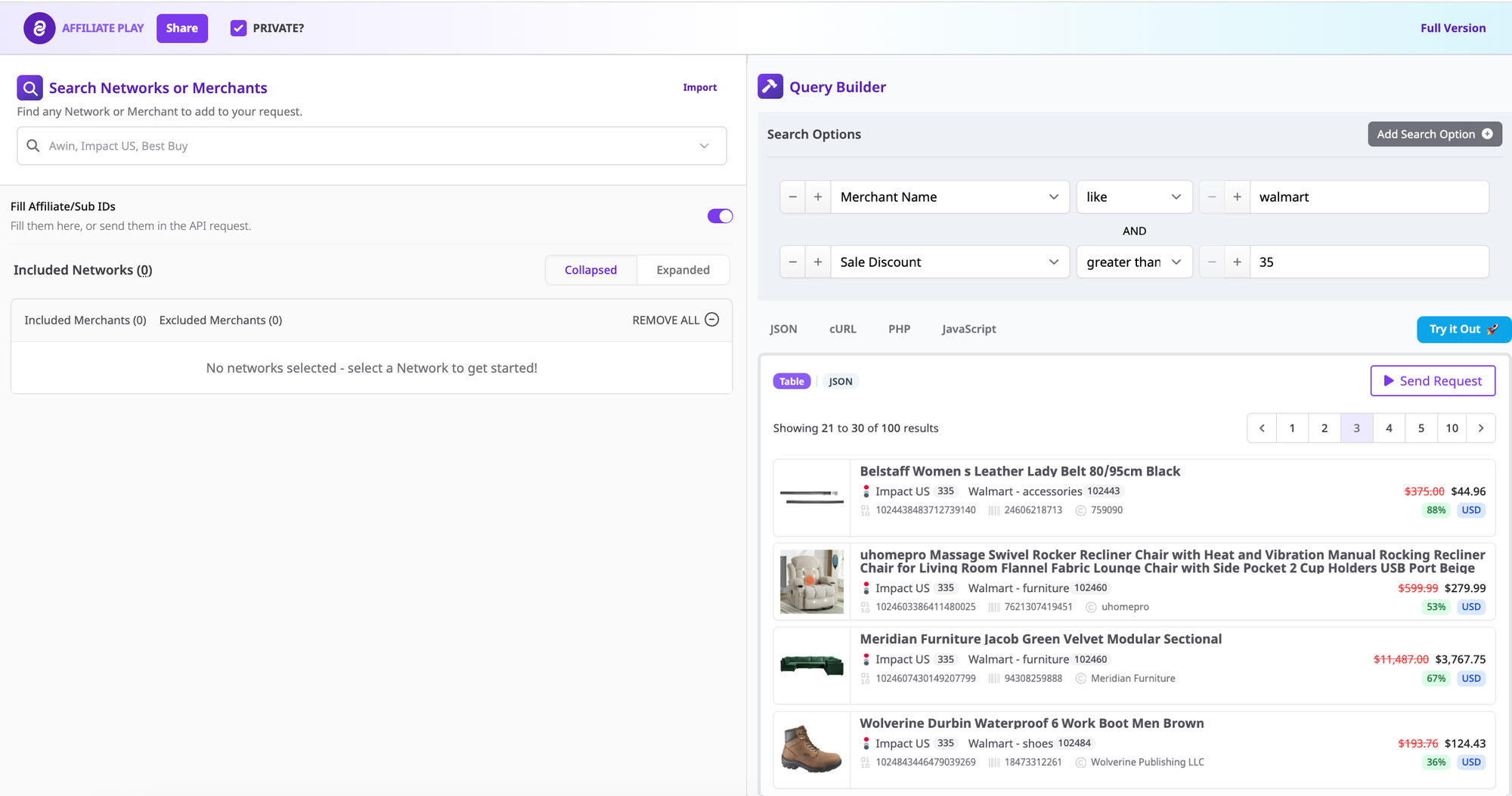This screenshot has height=796, width=1512.
Task: Click Add Search Option button
Action: point(1435,134)
